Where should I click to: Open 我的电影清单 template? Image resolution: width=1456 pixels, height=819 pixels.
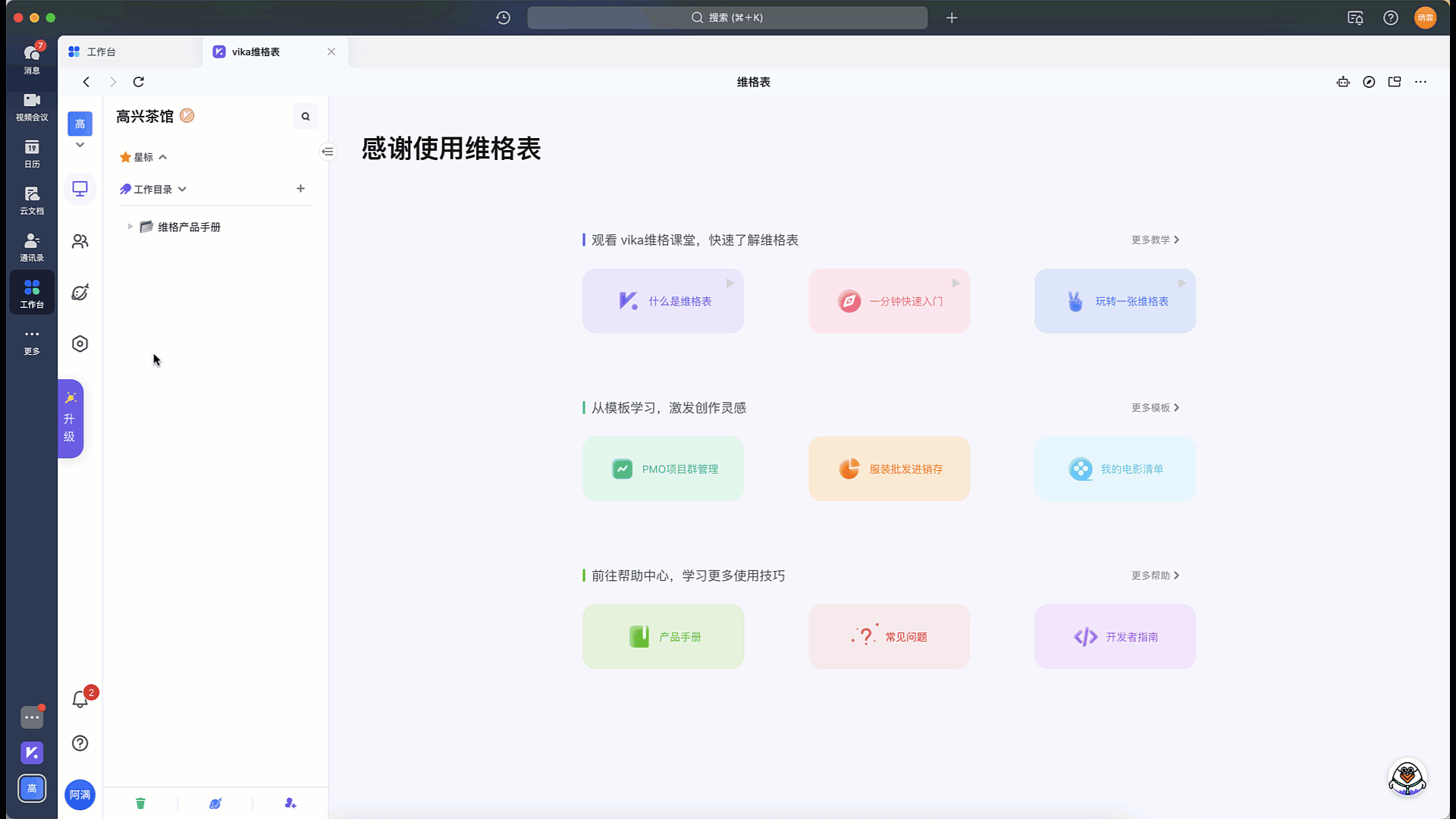(1115, 469)
